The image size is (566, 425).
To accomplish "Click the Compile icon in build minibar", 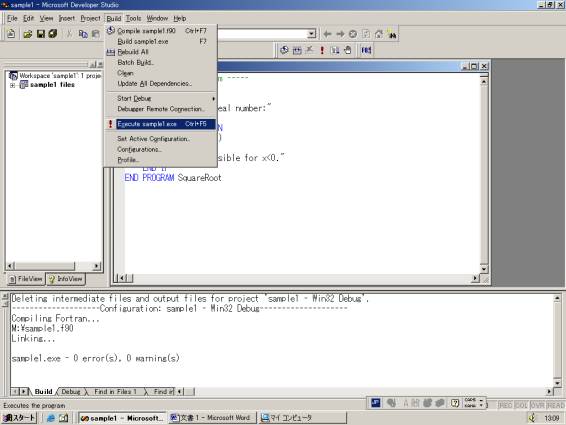I will (x=284, y=50).
